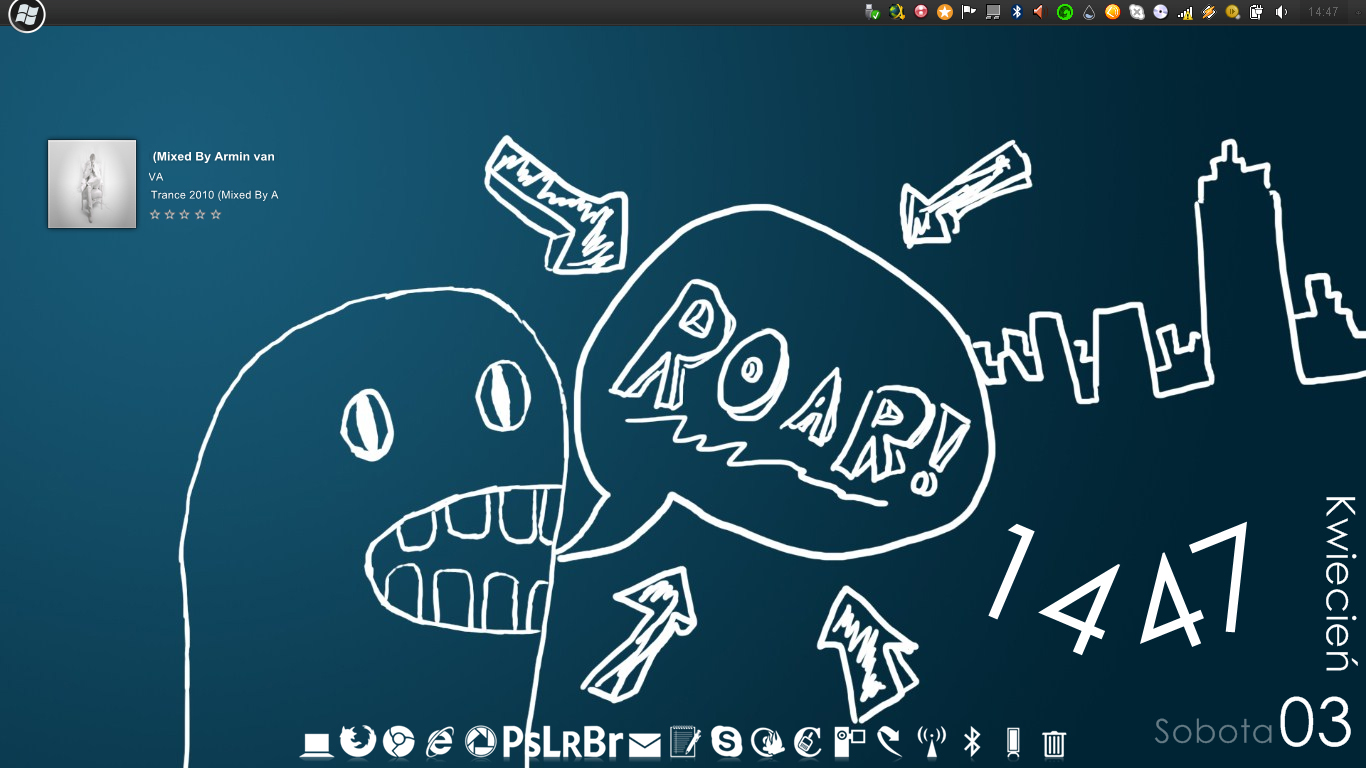Open the notepad icon in dock

pos(685,742)
